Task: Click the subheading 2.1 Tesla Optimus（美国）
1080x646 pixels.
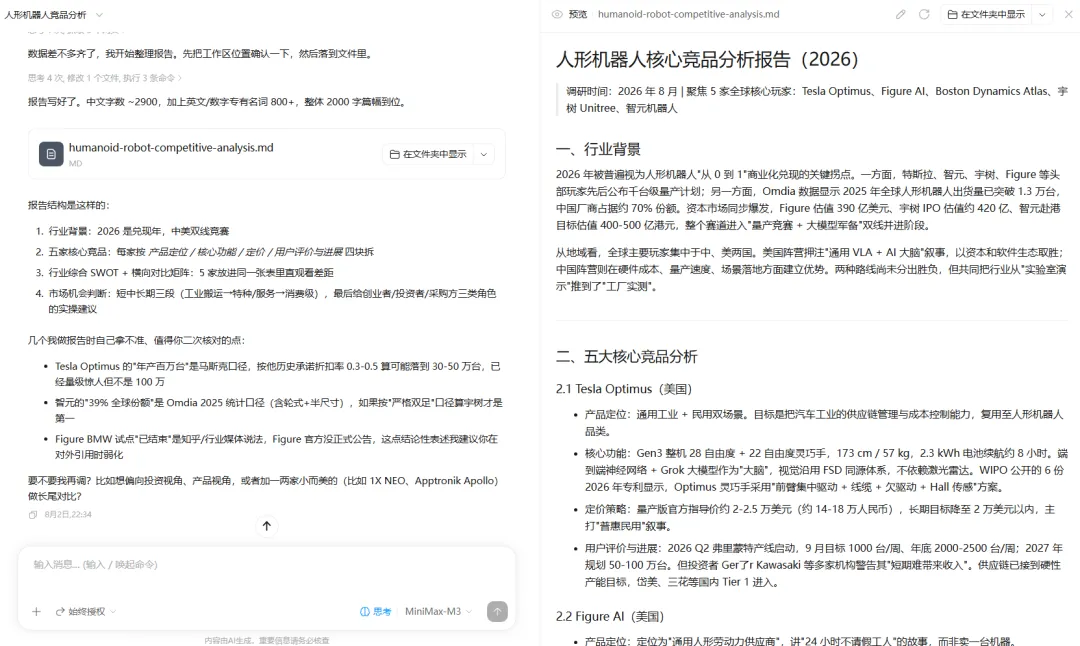Action: click(624, 389)
